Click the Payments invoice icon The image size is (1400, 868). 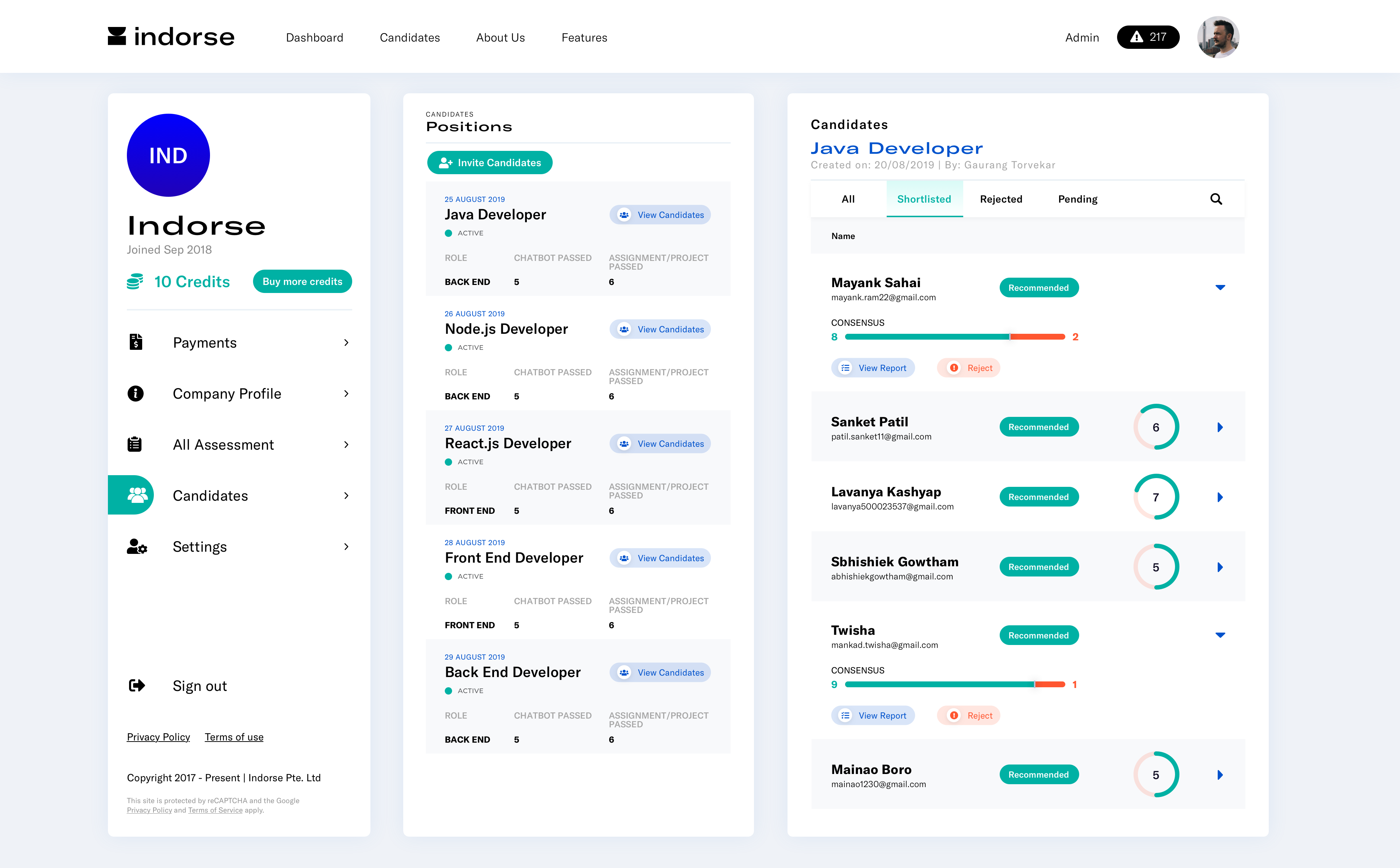click(136, 342)
